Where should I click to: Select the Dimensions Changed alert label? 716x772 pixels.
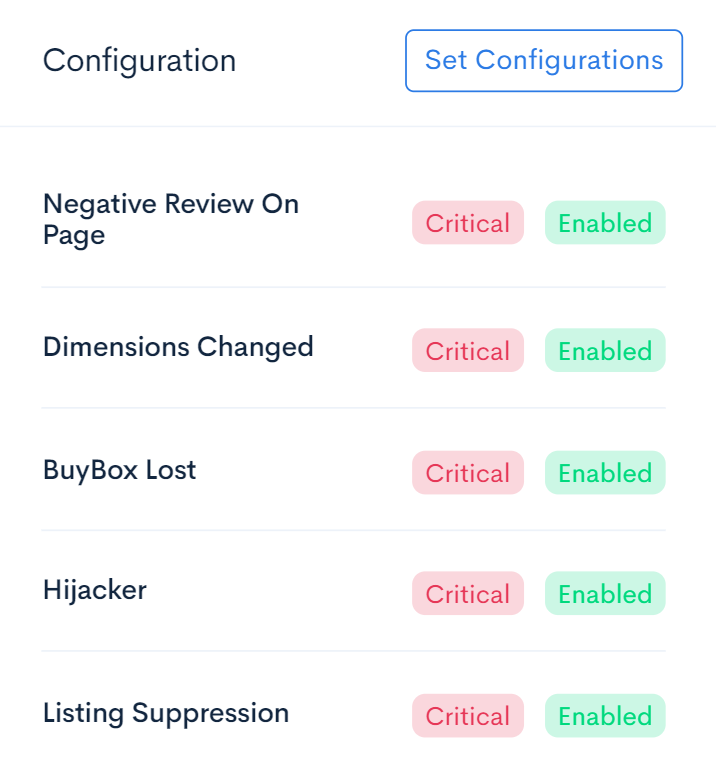pos(178,348)
